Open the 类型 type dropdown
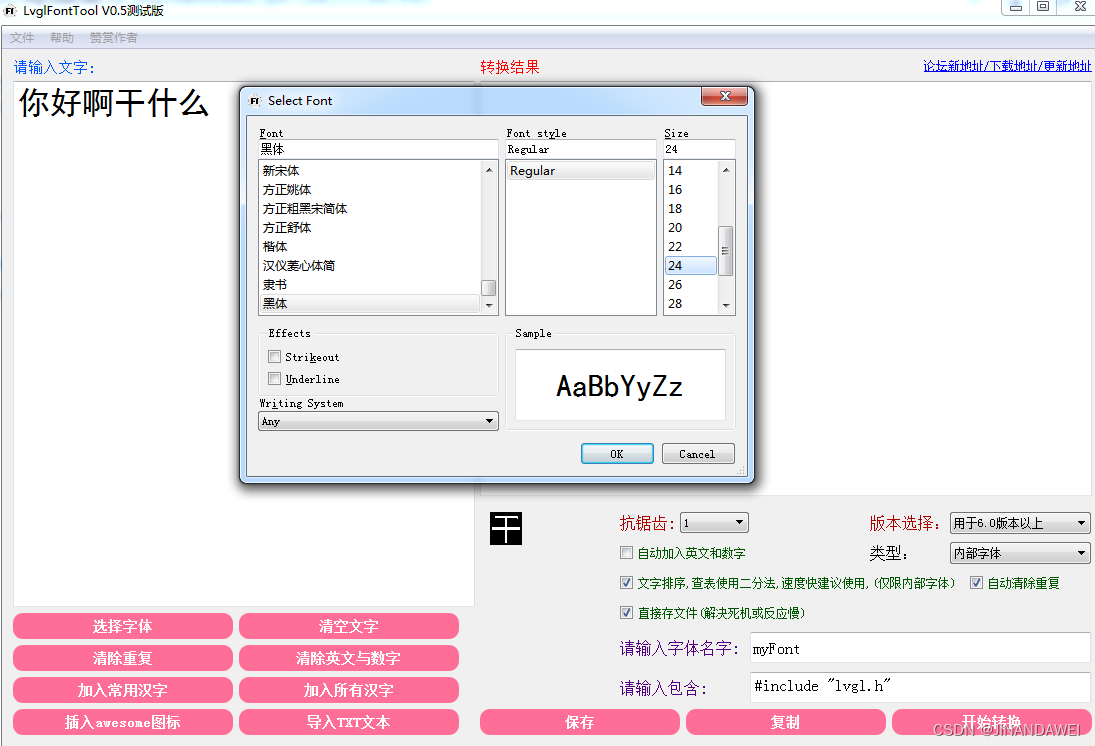 1020,553
